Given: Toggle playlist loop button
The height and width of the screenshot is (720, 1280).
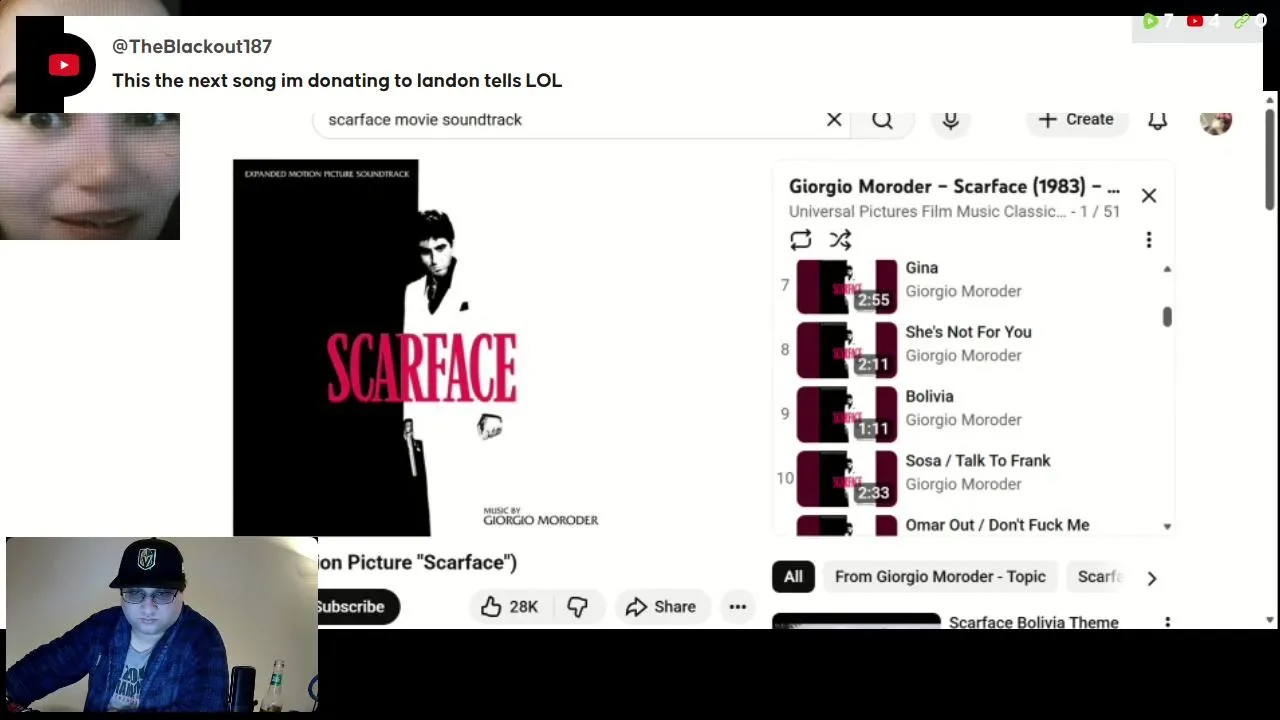Looking at the screenshot, I should point(800,240).
